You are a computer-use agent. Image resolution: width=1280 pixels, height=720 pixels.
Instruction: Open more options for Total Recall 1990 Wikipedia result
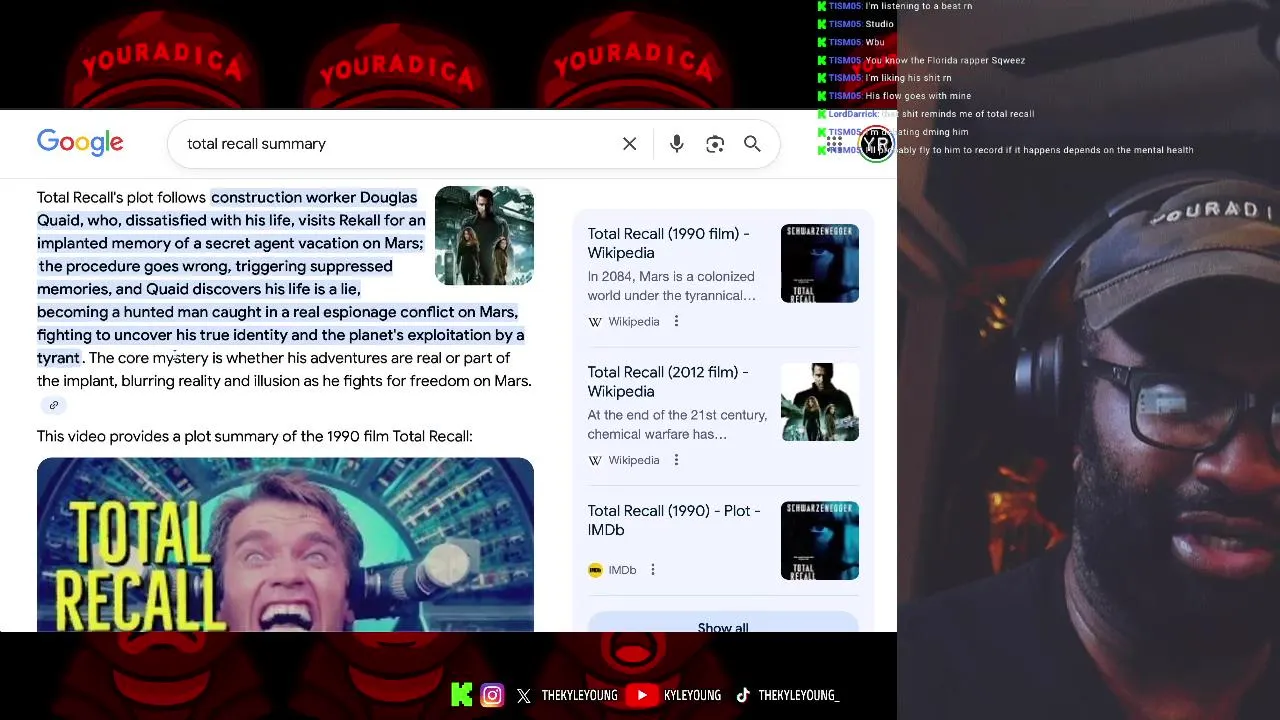click(676, 321)
